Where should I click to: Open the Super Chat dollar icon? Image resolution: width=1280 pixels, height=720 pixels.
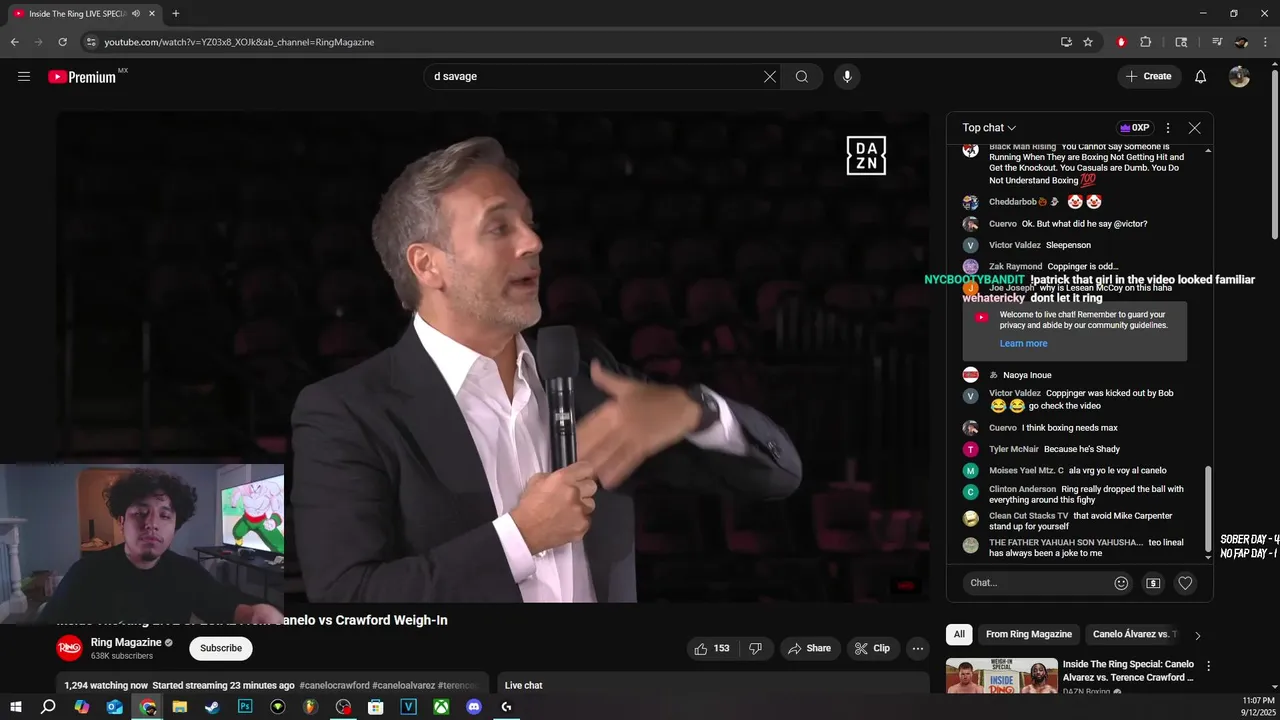click(1153, 583)
